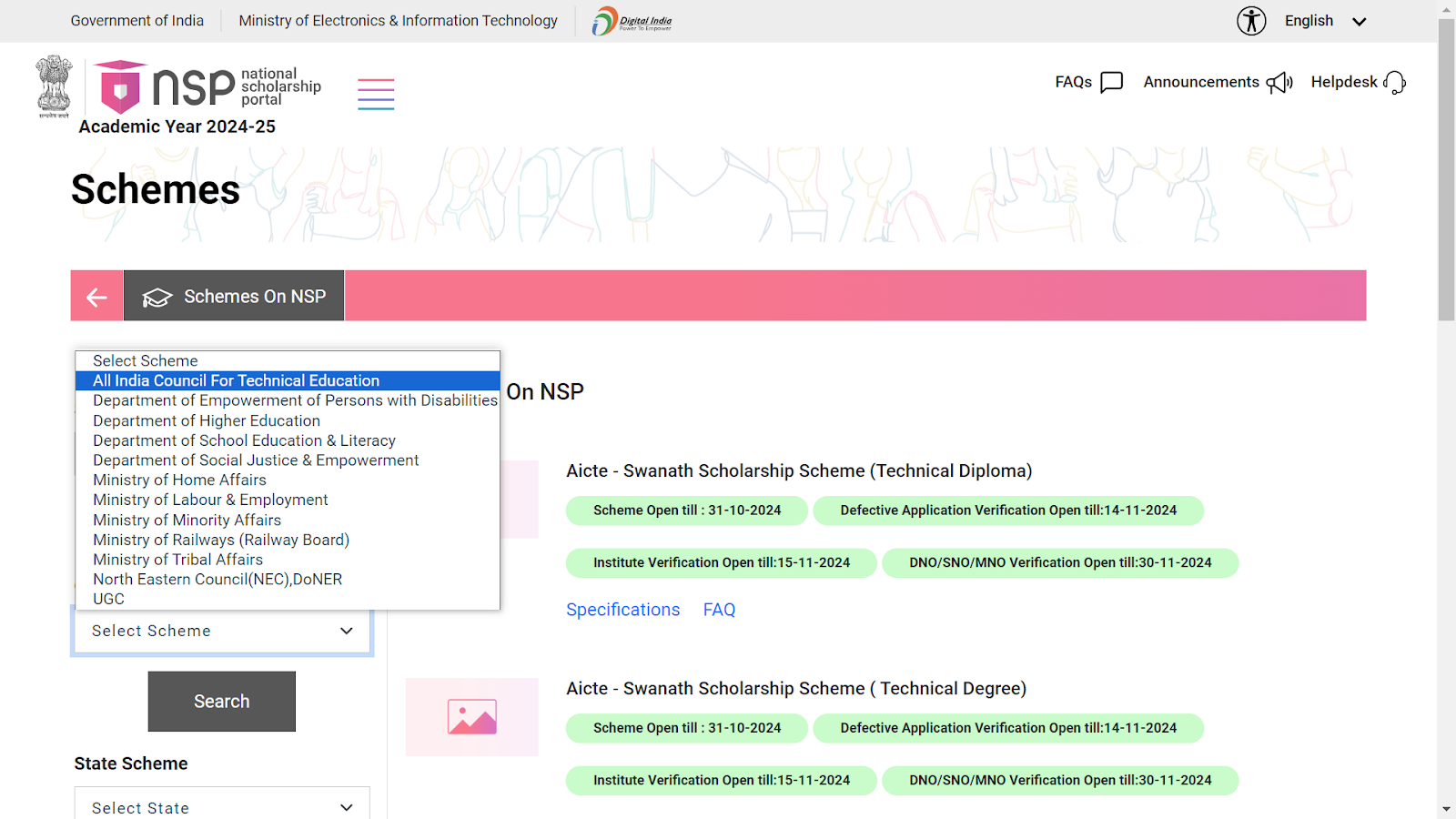The width and height of the screenshot is (1456, 819).
Task: Open the accessibility options icon
Action: (x=1251, y=21)
